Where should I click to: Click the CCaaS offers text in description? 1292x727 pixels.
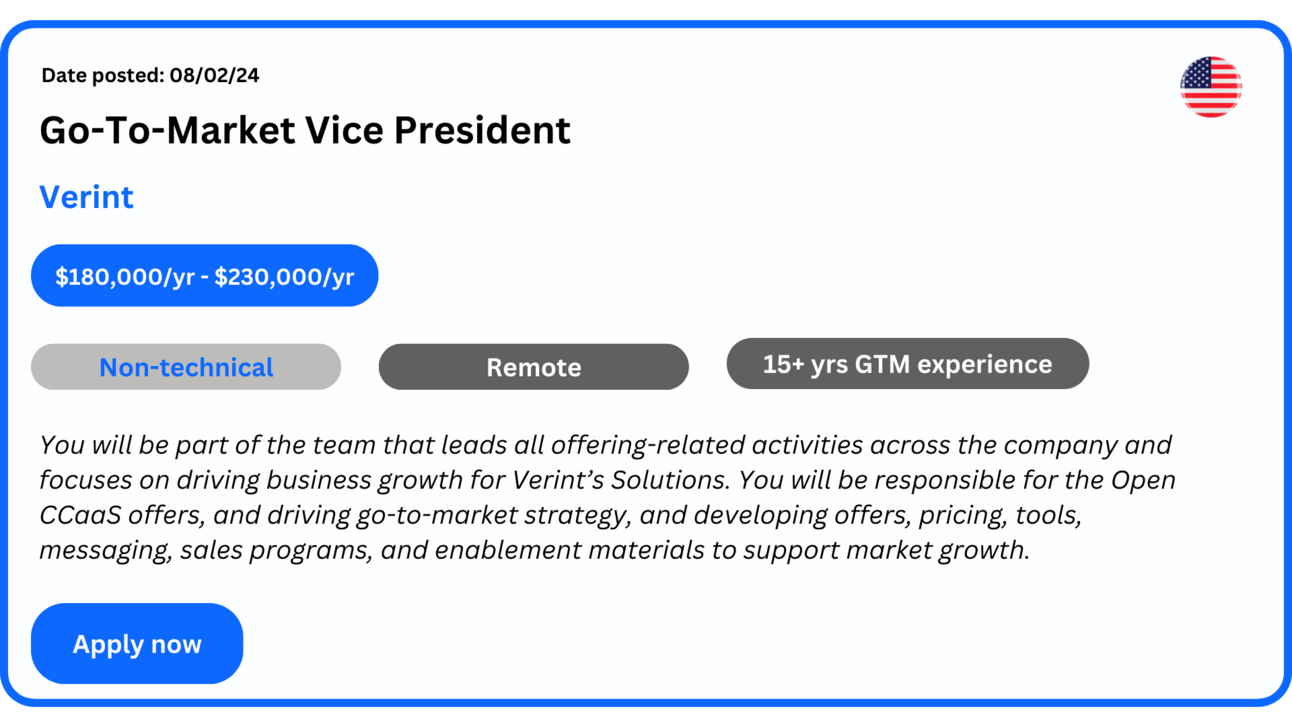(113, 515)
